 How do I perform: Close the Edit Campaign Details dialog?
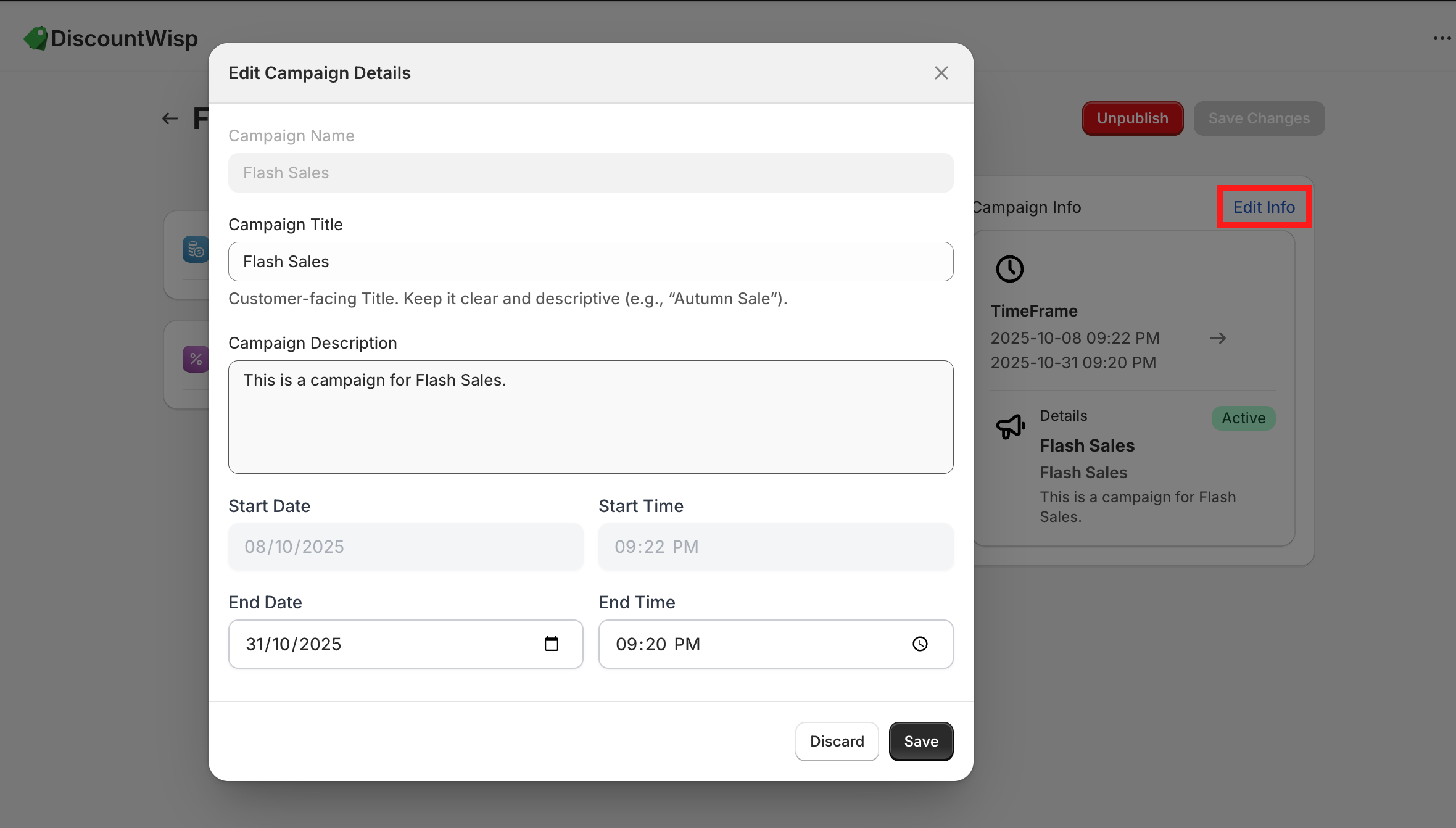pyautogui.click(x=941, y=73)
